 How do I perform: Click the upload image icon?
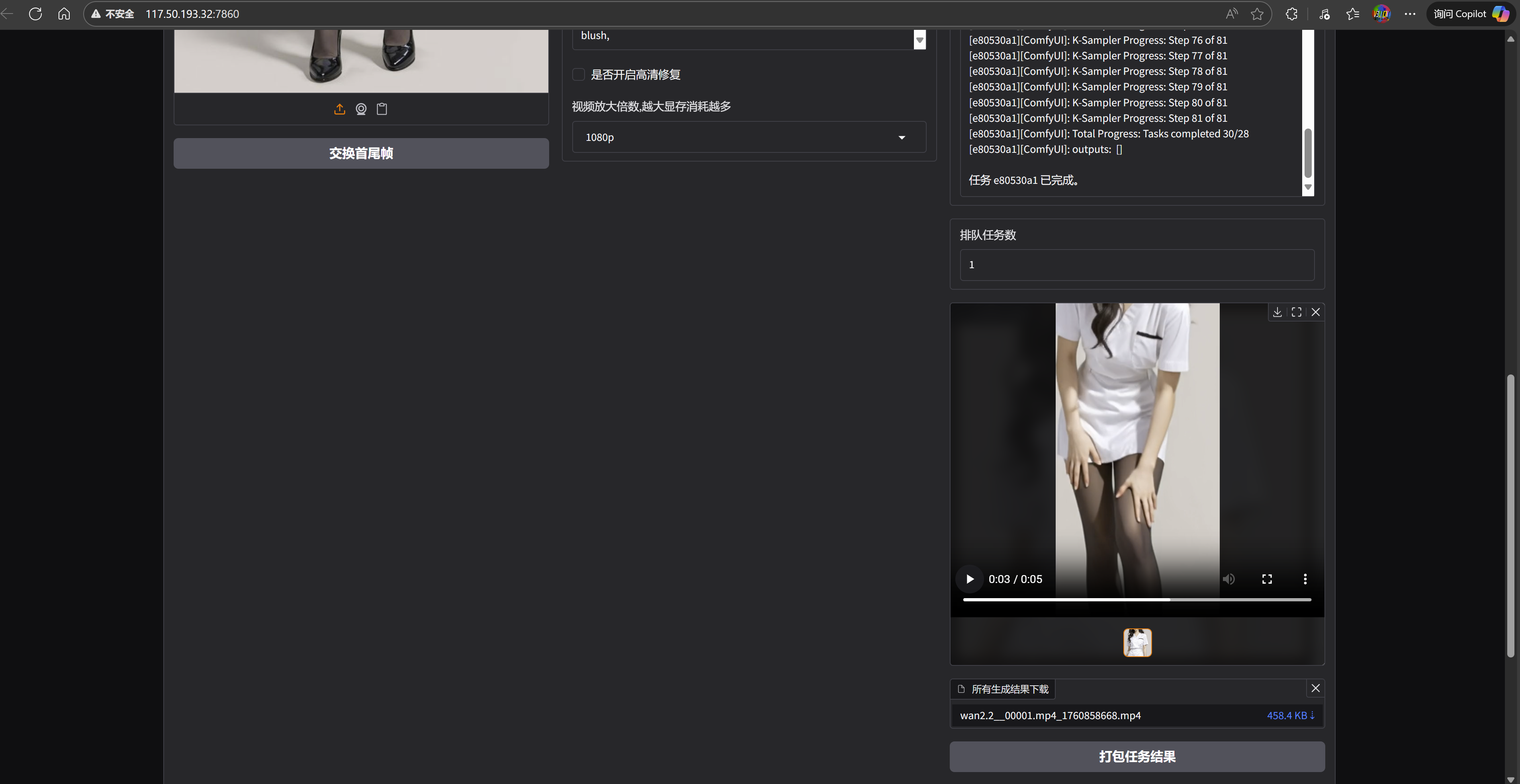tap(339, 109)
